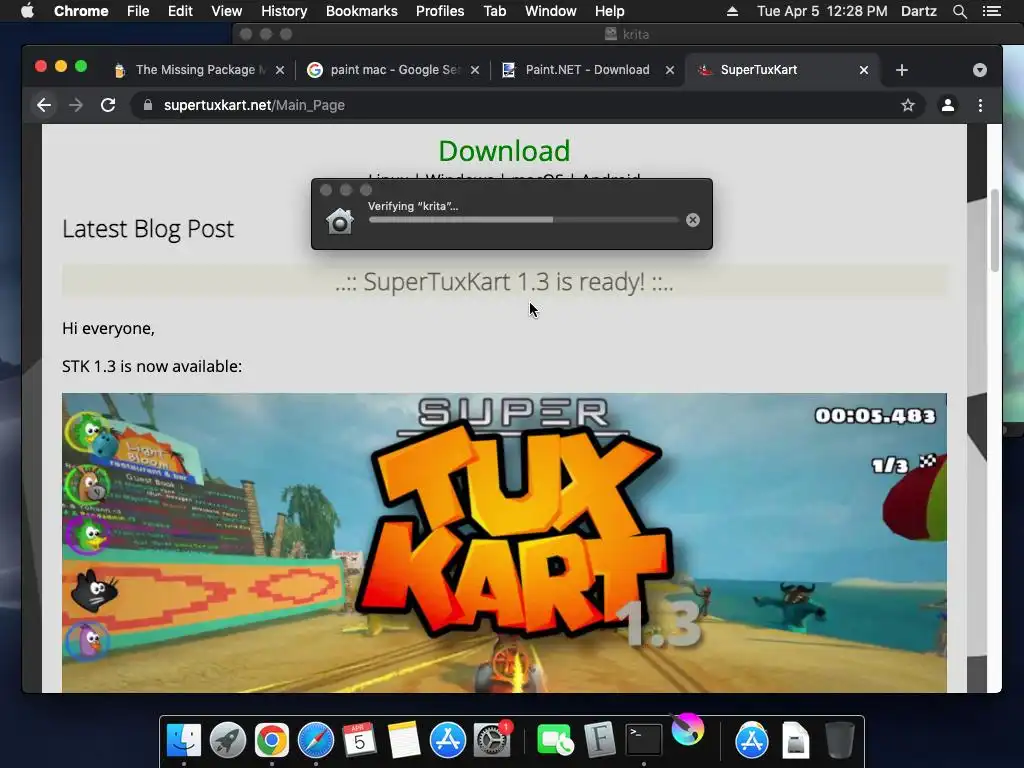Close the Paint.NET Download tab
1024x768 pixels.
(669, 70)
